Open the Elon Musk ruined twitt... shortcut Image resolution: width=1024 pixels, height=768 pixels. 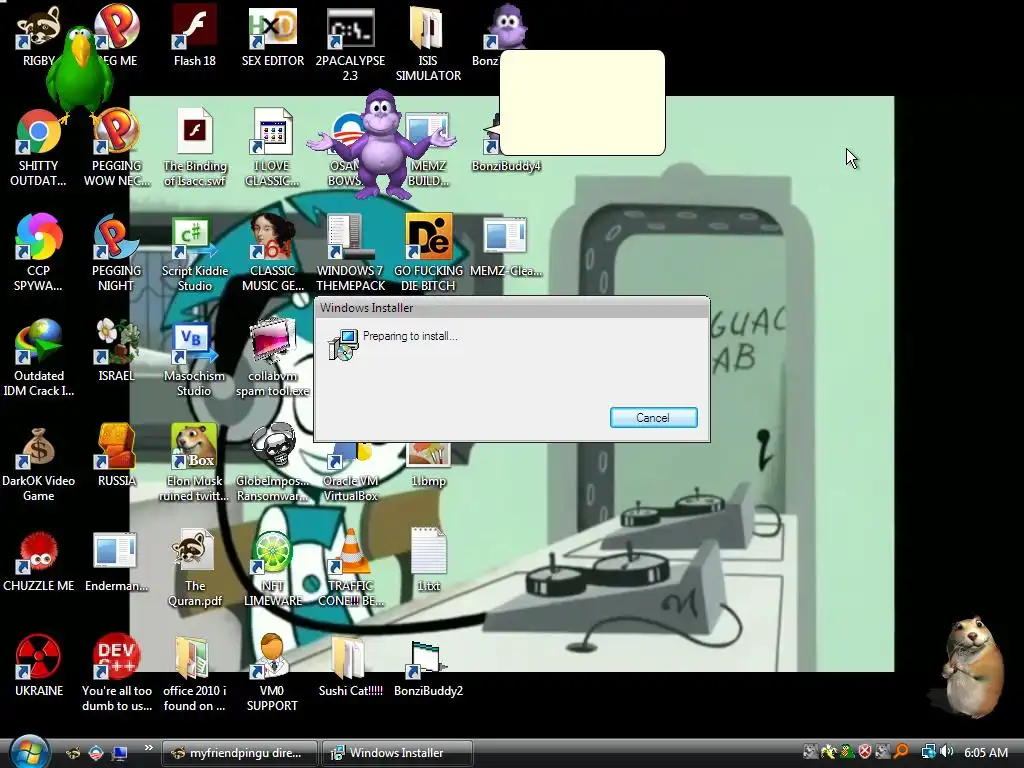(x=195, y=462)
